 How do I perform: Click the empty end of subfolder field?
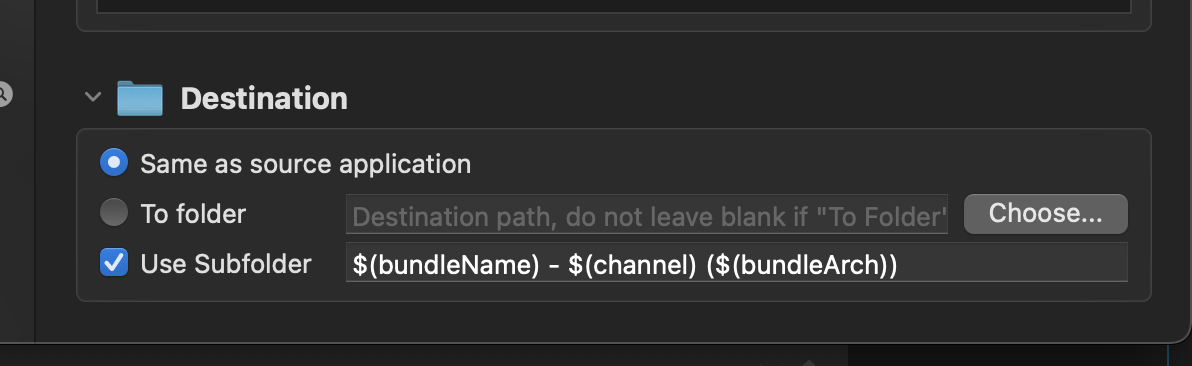pyautogui.click(x=1011, y=263)
